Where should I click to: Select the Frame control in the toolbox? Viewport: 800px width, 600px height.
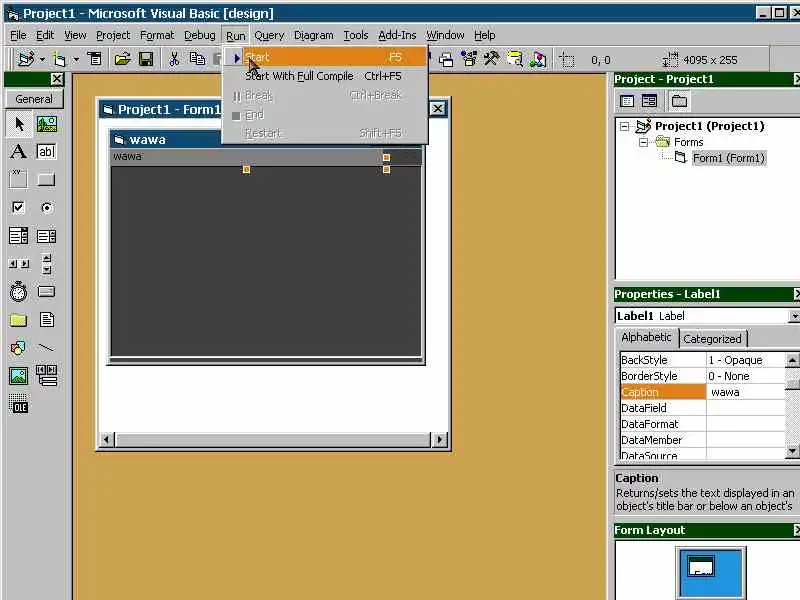(x=18, y=180)
